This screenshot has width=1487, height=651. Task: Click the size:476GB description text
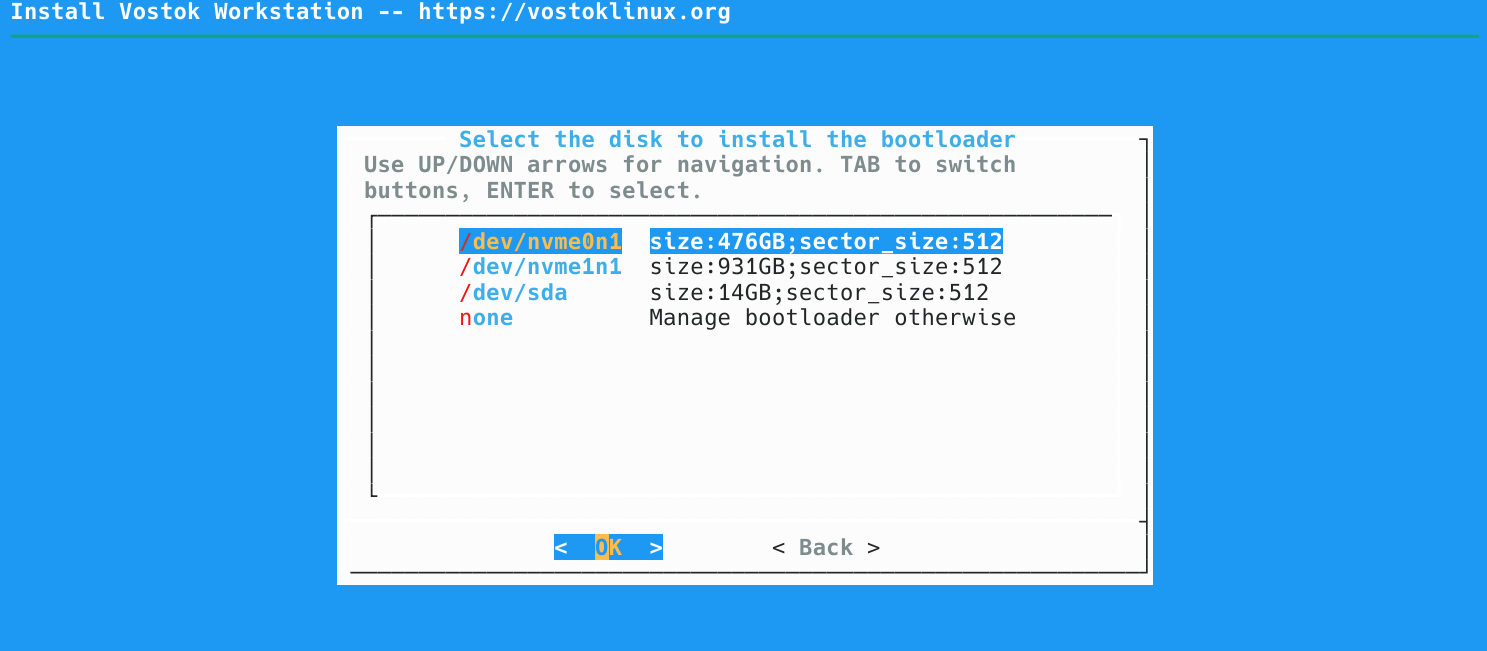click(x=826, y=241)
